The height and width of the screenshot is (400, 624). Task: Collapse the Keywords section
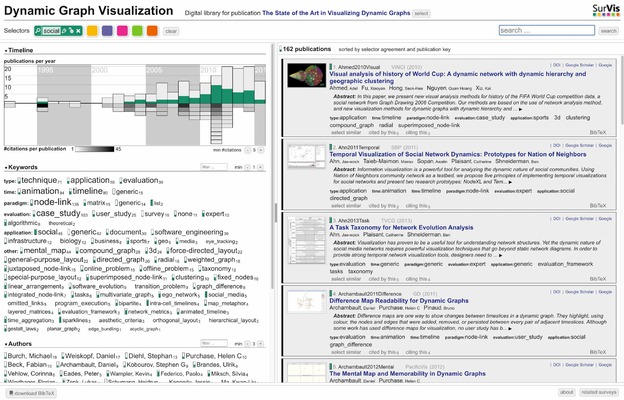point(21,167)
